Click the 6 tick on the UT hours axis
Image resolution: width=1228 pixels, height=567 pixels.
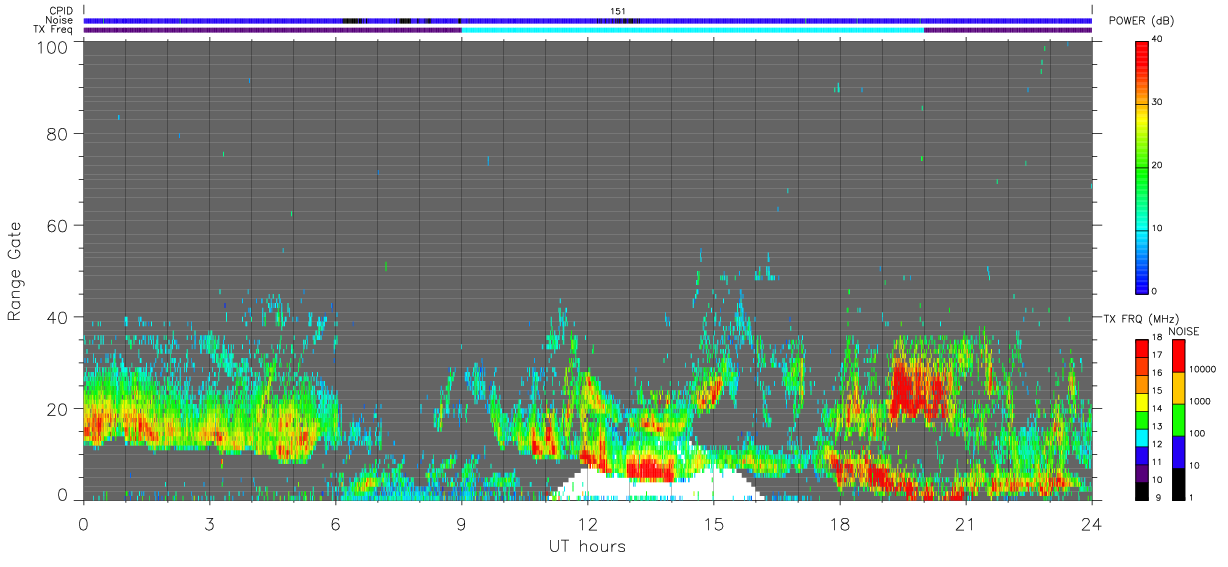pos(336,523)
